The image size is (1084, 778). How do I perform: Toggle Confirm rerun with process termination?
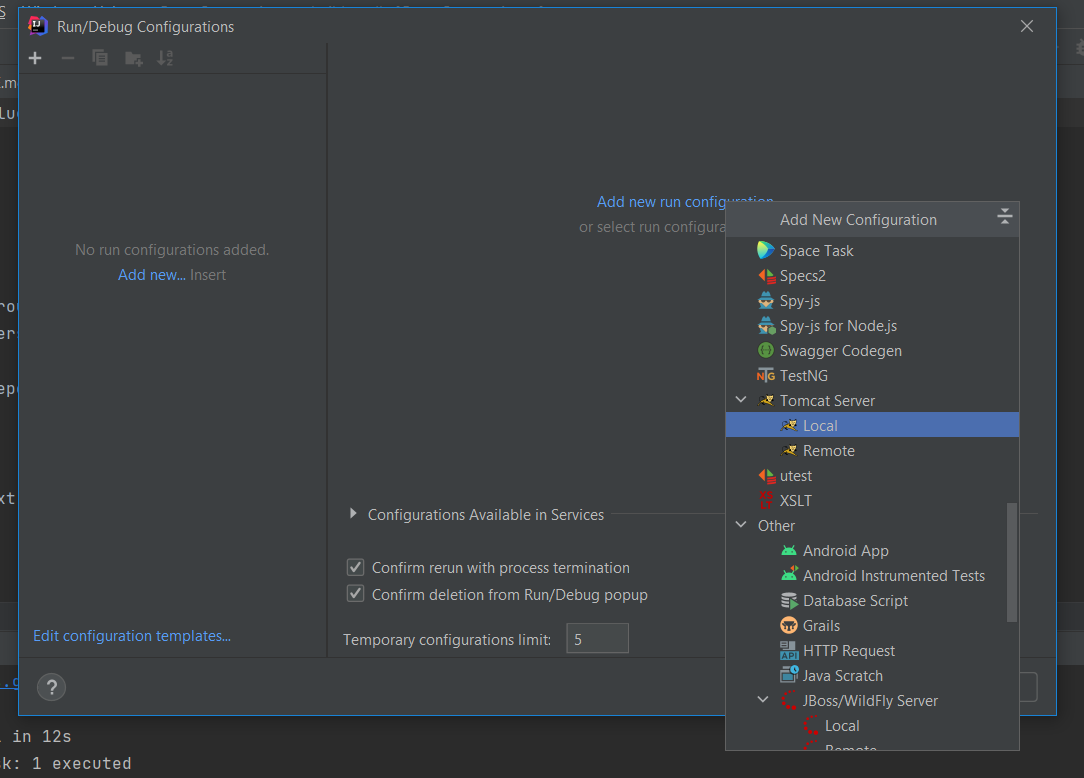355,568
